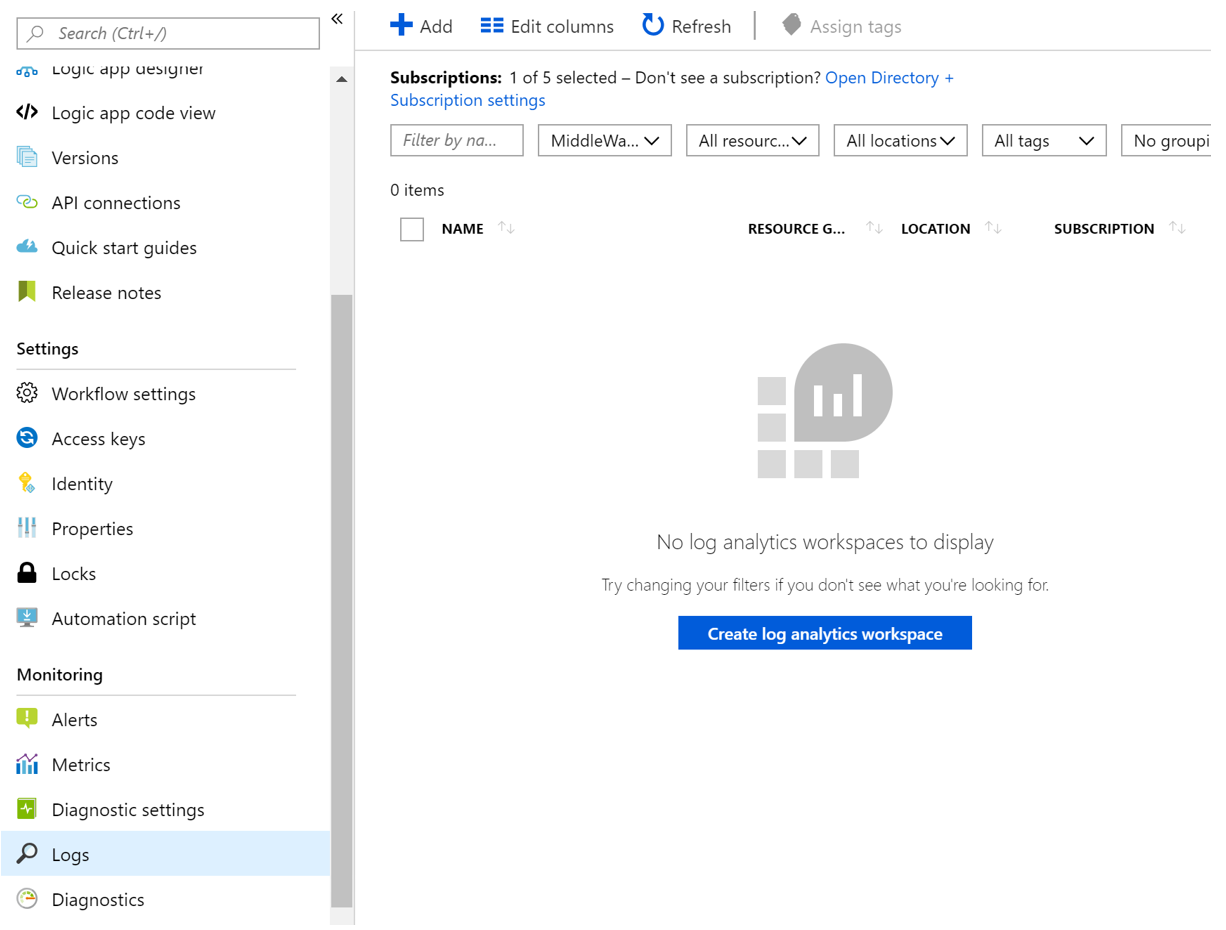The height and width of the screenshot is (930, 1226).
Task: Select API connections in the sidebar
Action: coord(116,202)
